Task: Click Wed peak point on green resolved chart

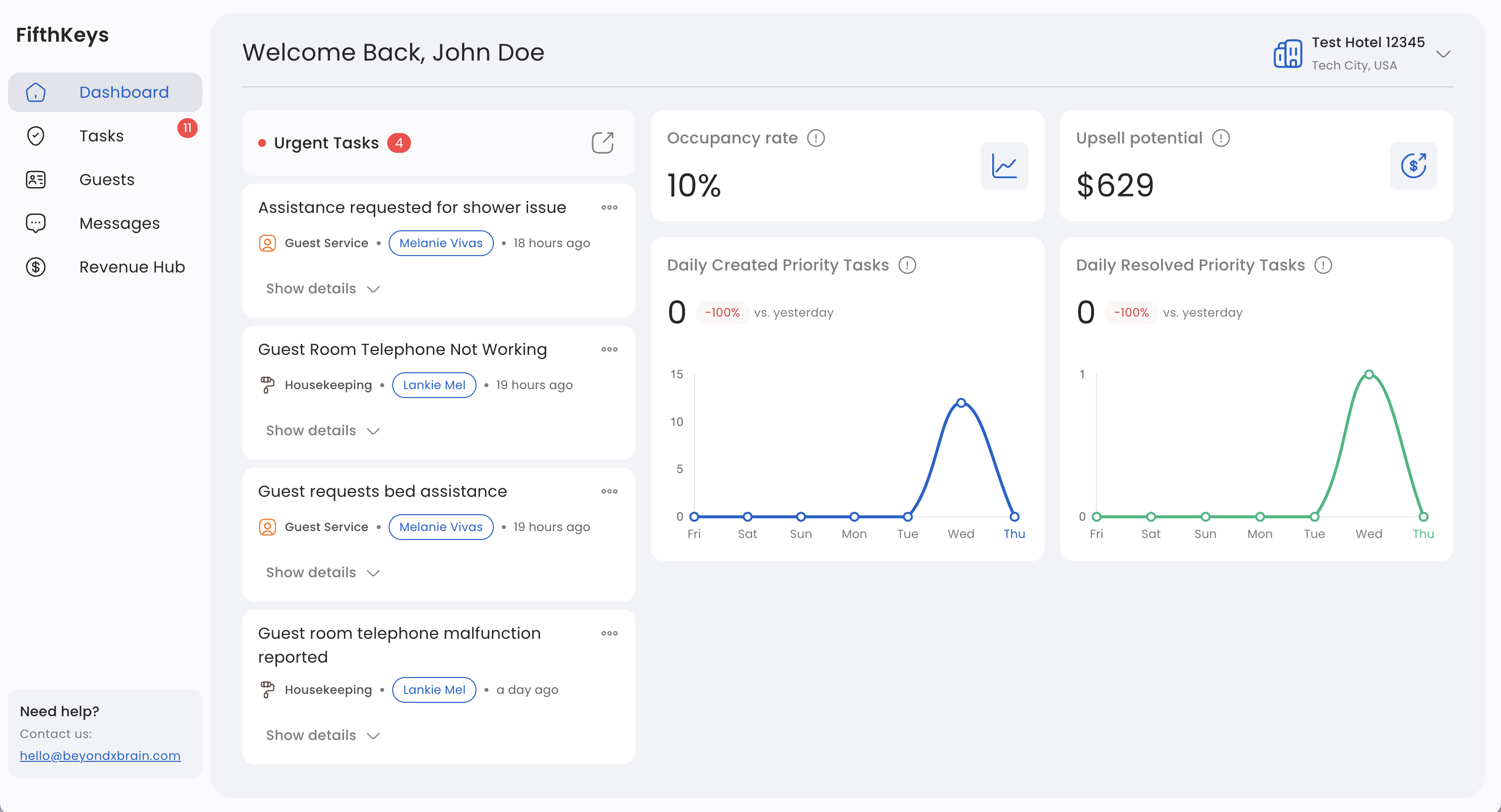Action: point(1369,374)
